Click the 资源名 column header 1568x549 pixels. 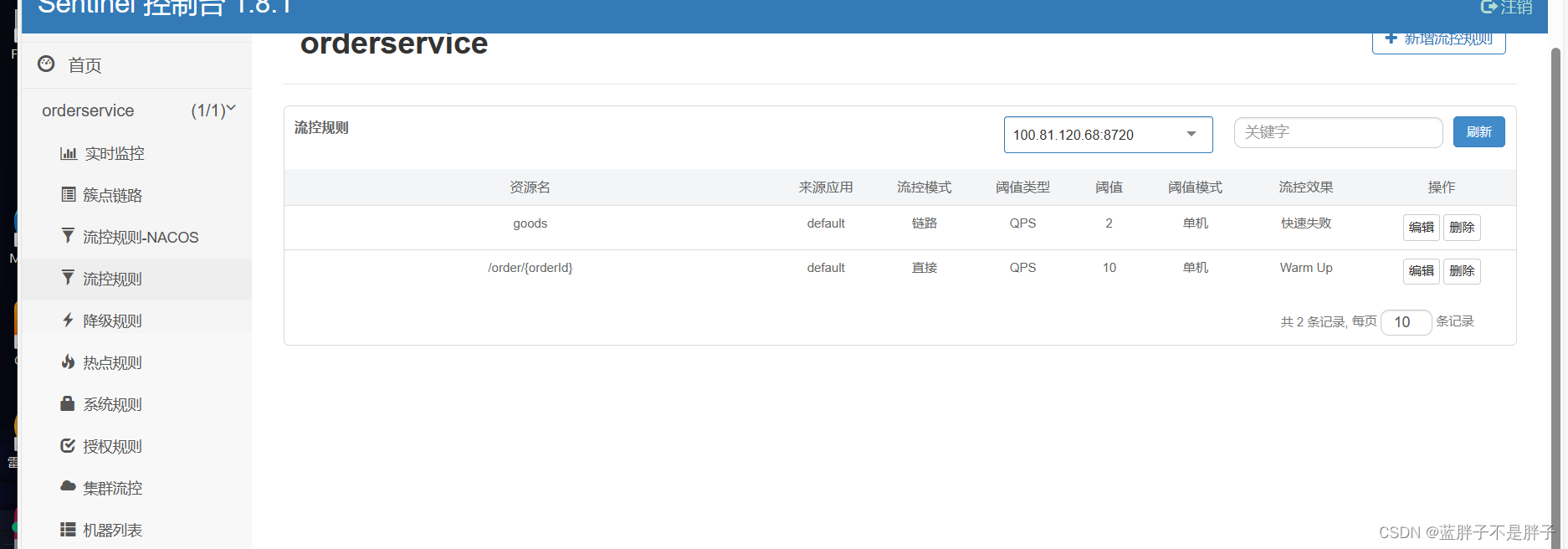tap(530, 187)
